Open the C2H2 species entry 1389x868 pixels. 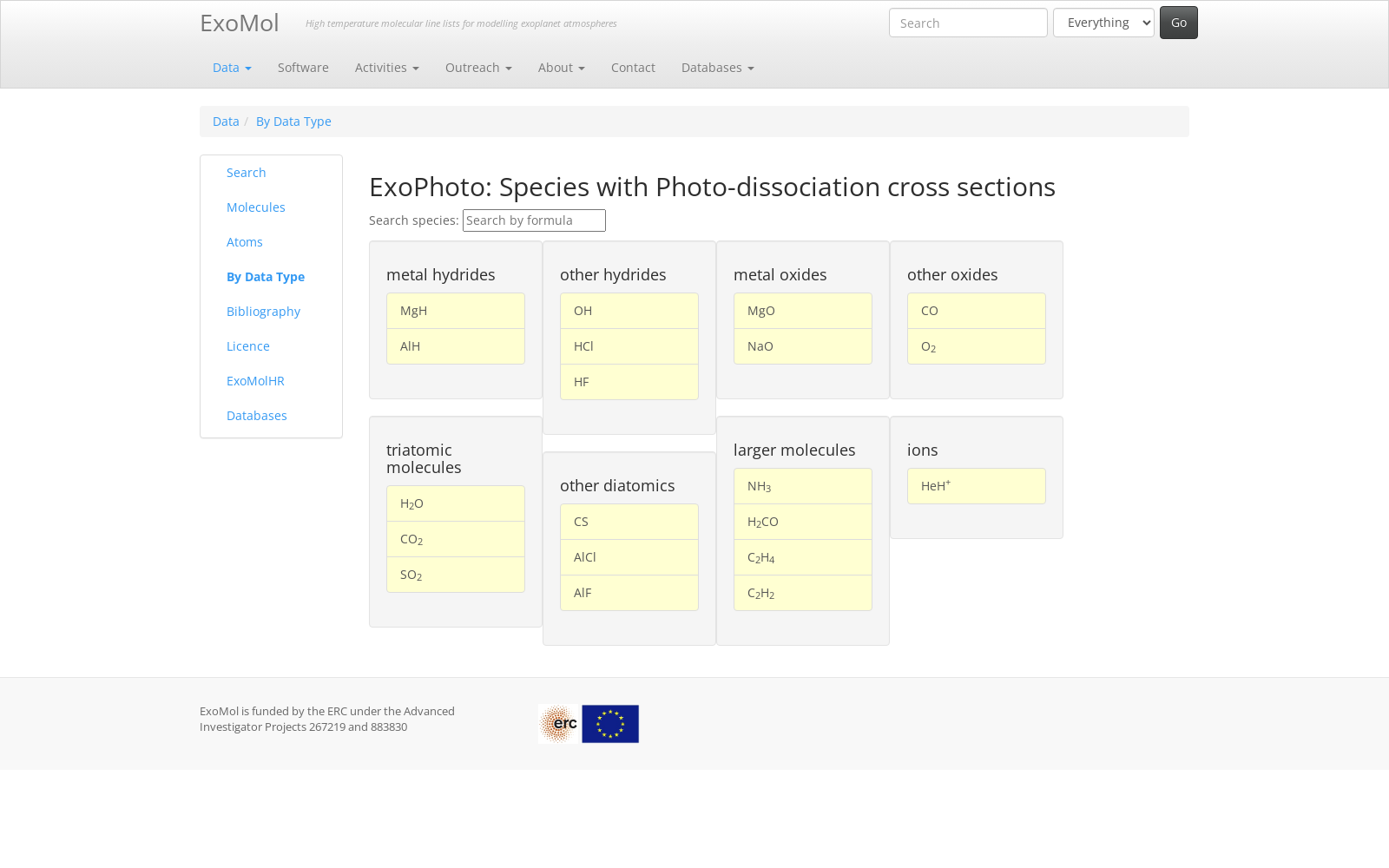tap(803, 593)
